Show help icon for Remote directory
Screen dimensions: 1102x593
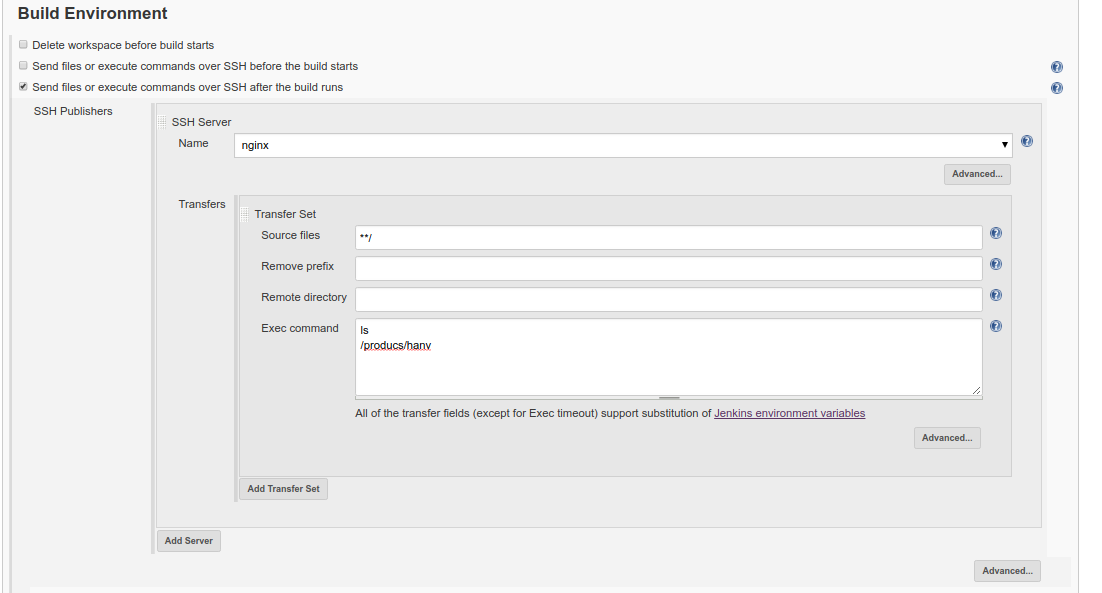996,296
